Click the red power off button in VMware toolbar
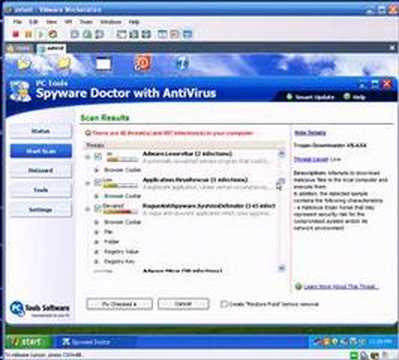Screen dimensions: 399x360 tap(15, 34)
